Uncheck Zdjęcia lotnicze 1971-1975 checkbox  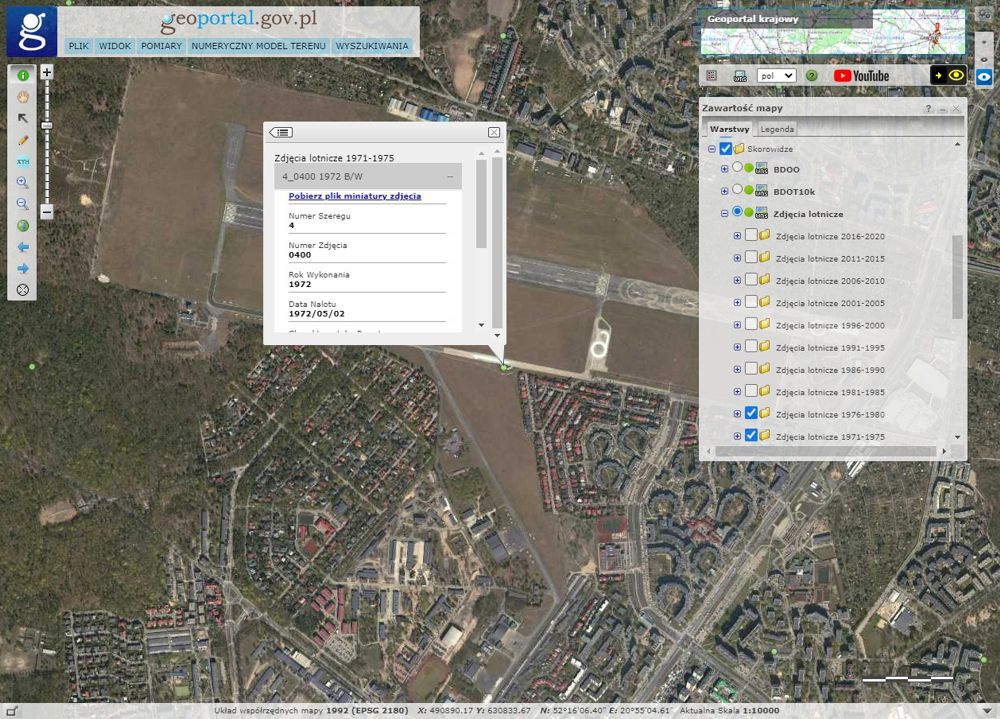pyautogui.click(x=751, y=436)
